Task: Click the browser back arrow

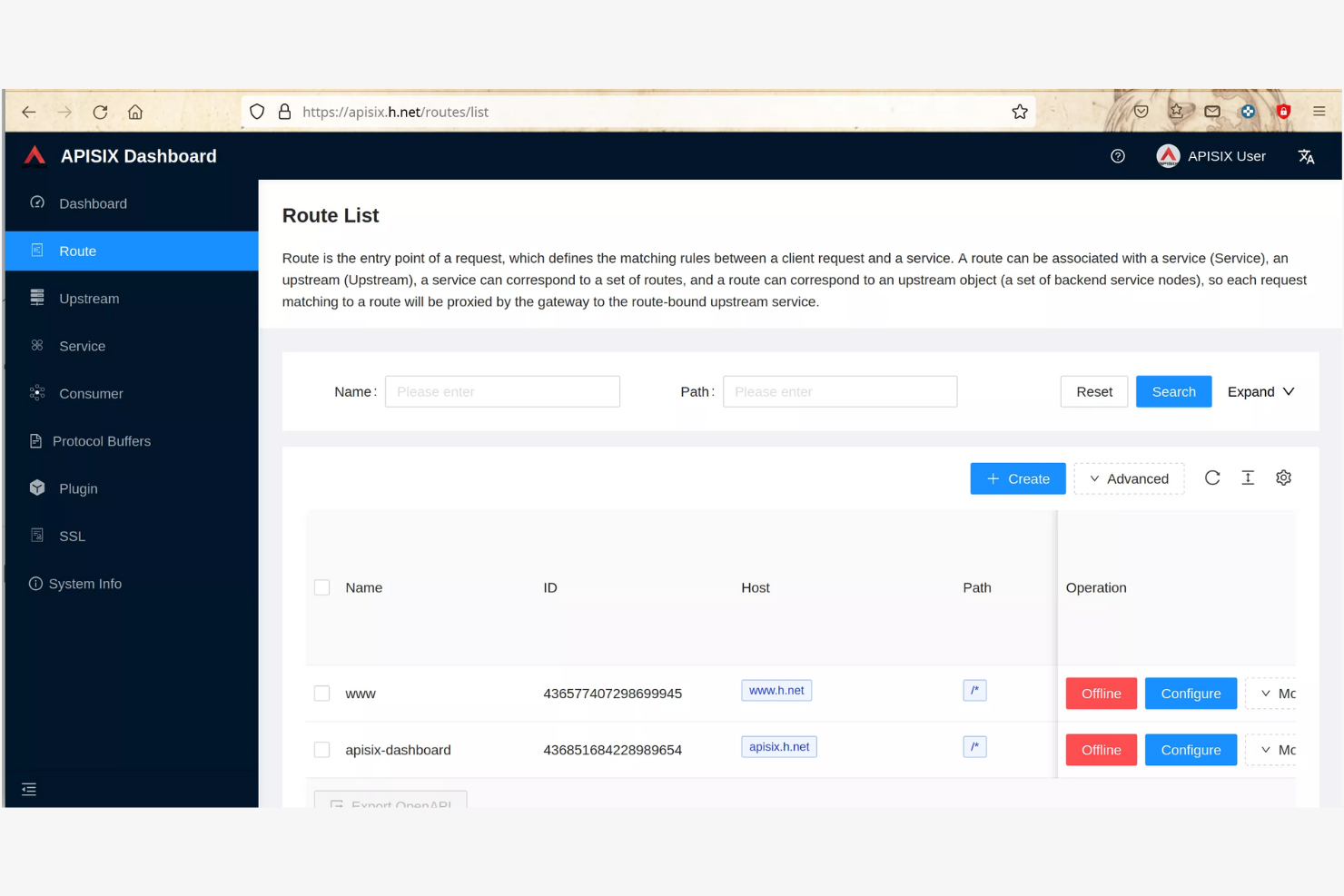Action: pos(29,112)
